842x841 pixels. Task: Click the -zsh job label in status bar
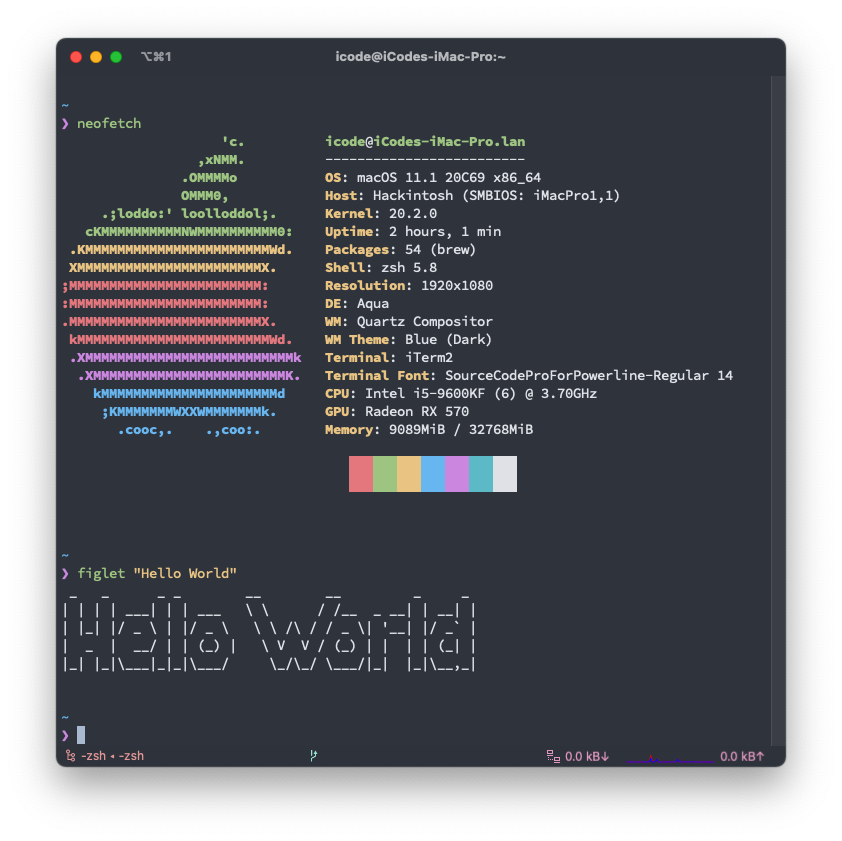tap(112, 756)
